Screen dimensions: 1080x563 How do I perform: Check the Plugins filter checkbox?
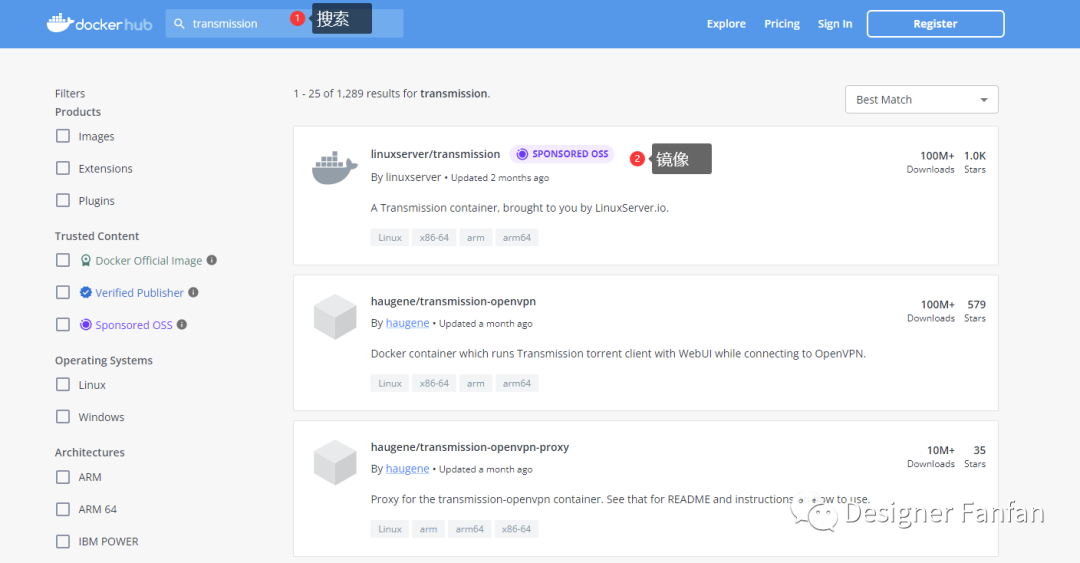pyautogui.click(x=63, y=201)
